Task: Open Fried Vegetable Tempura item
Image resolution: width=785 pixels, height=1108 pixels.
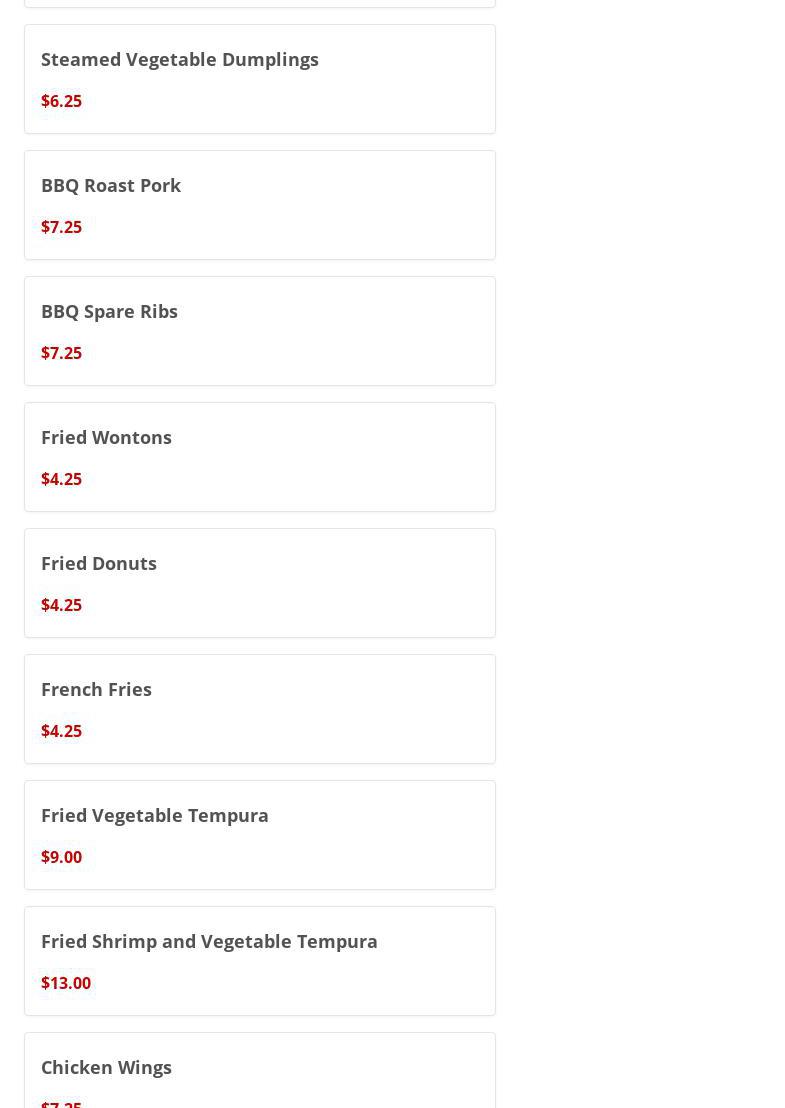Action: click(155, 815)
